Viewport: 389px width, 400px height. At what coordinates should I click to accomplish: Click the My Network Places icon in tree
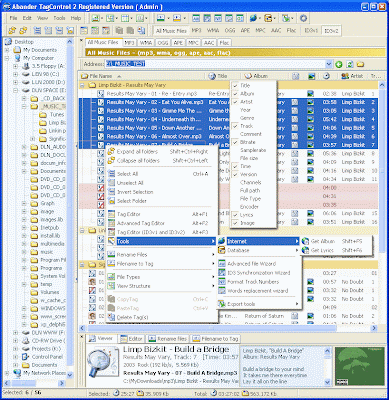coord(17,373)
